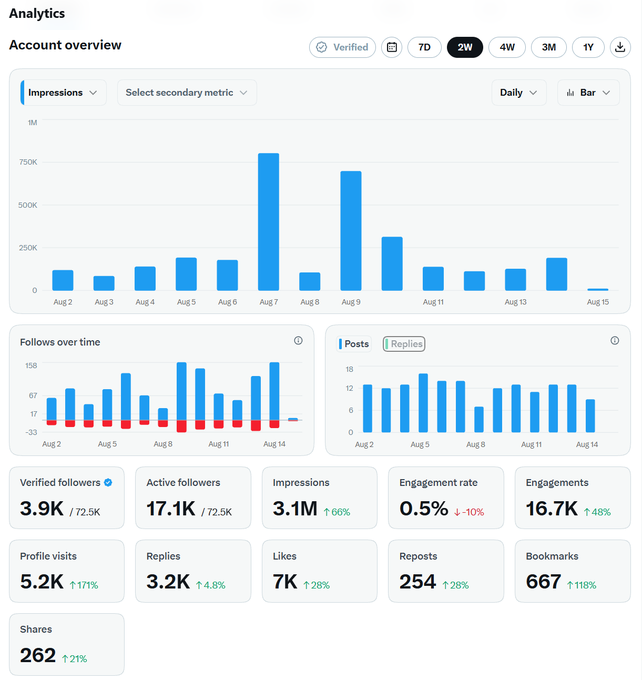Switch to the 1Y time range

coord(588,47)
